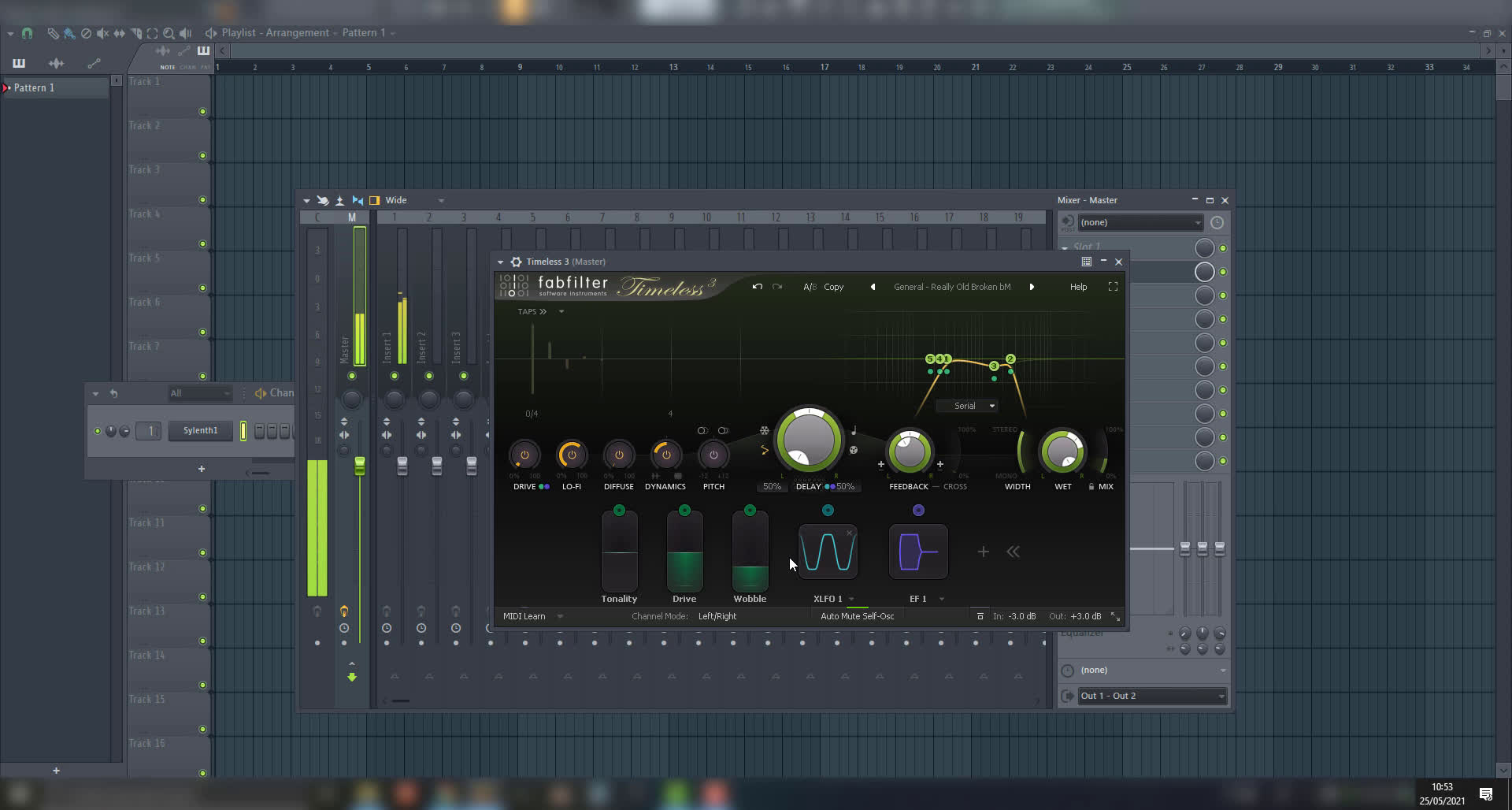Toggle the Diffuse effect power button
Screen dimensions: 1512x810
pos(619,455)
